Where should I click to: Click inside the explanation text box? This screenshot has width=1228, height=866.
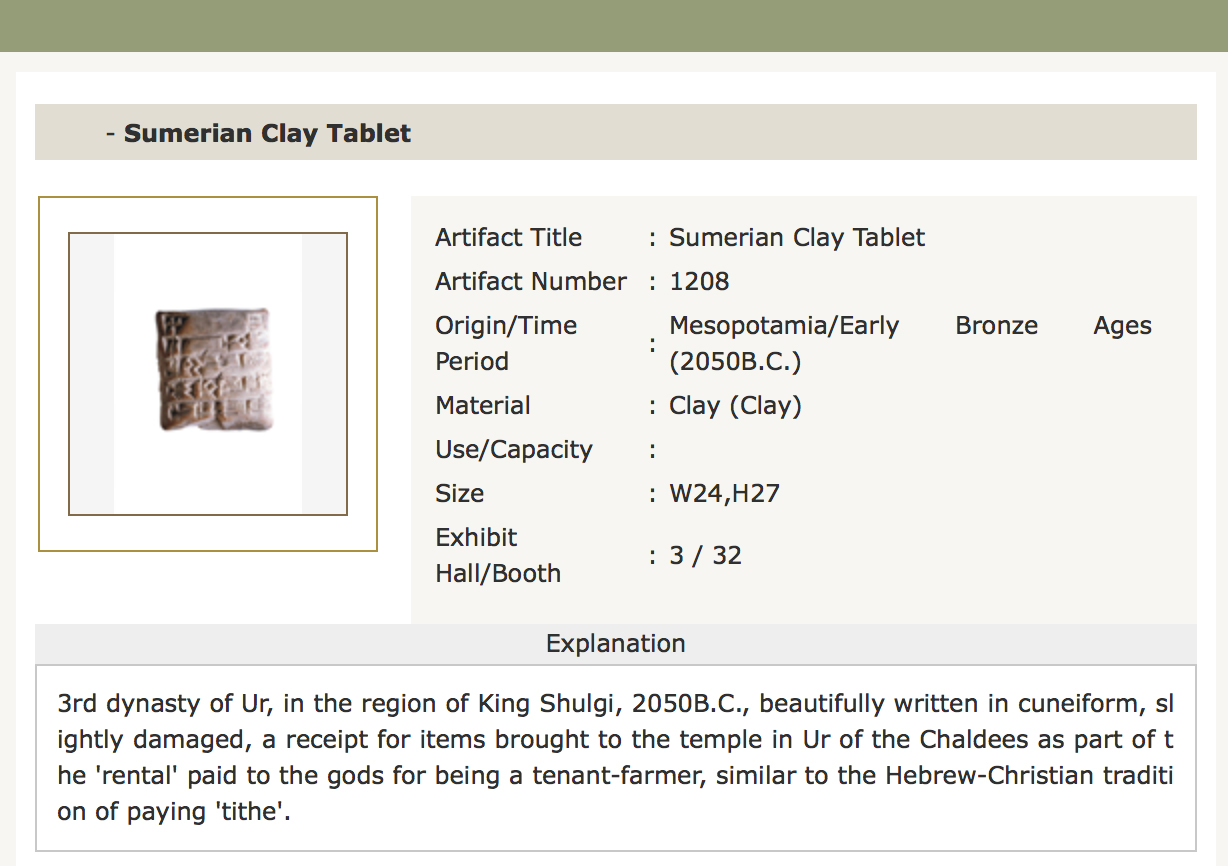[615, 756]
